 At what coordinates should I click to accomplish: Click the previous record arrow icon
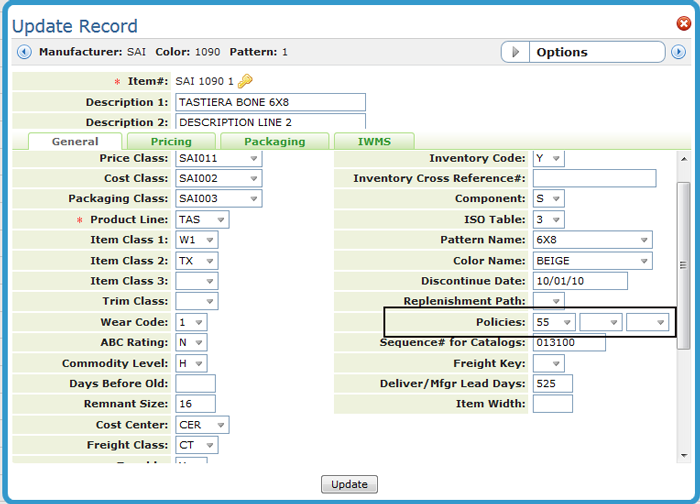click(x=24, y=52)
